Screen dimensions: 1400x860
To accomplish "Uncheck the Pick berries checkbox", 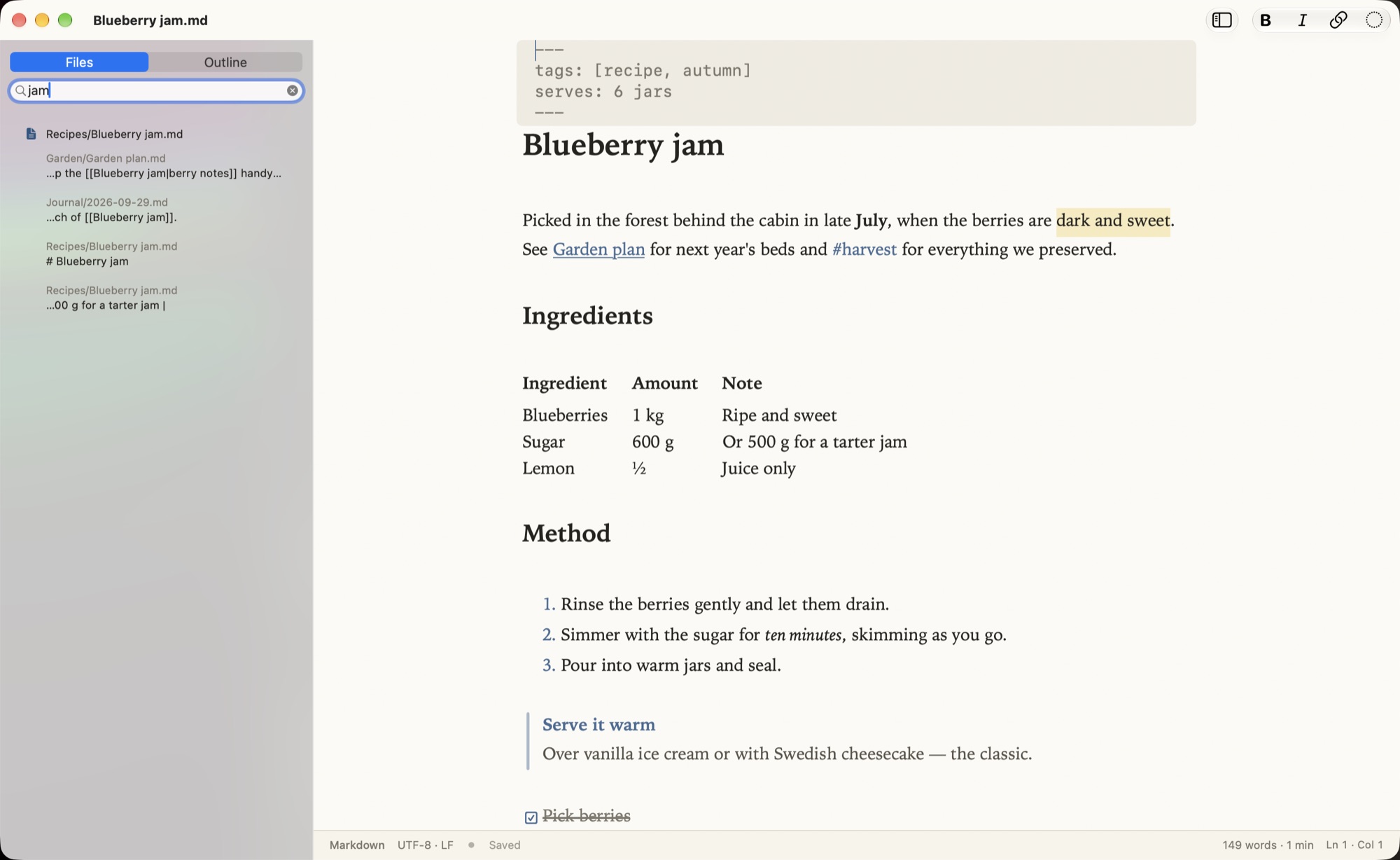I will [x=531, y=817].
